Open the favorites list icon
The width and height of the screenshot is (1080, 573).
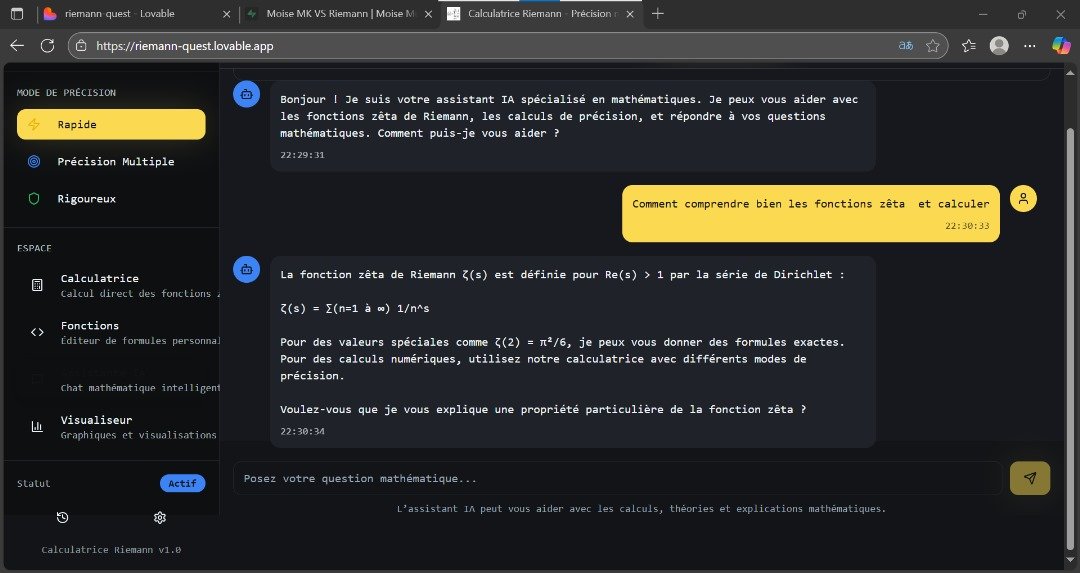pyautogui.click(x=968, y=45)
